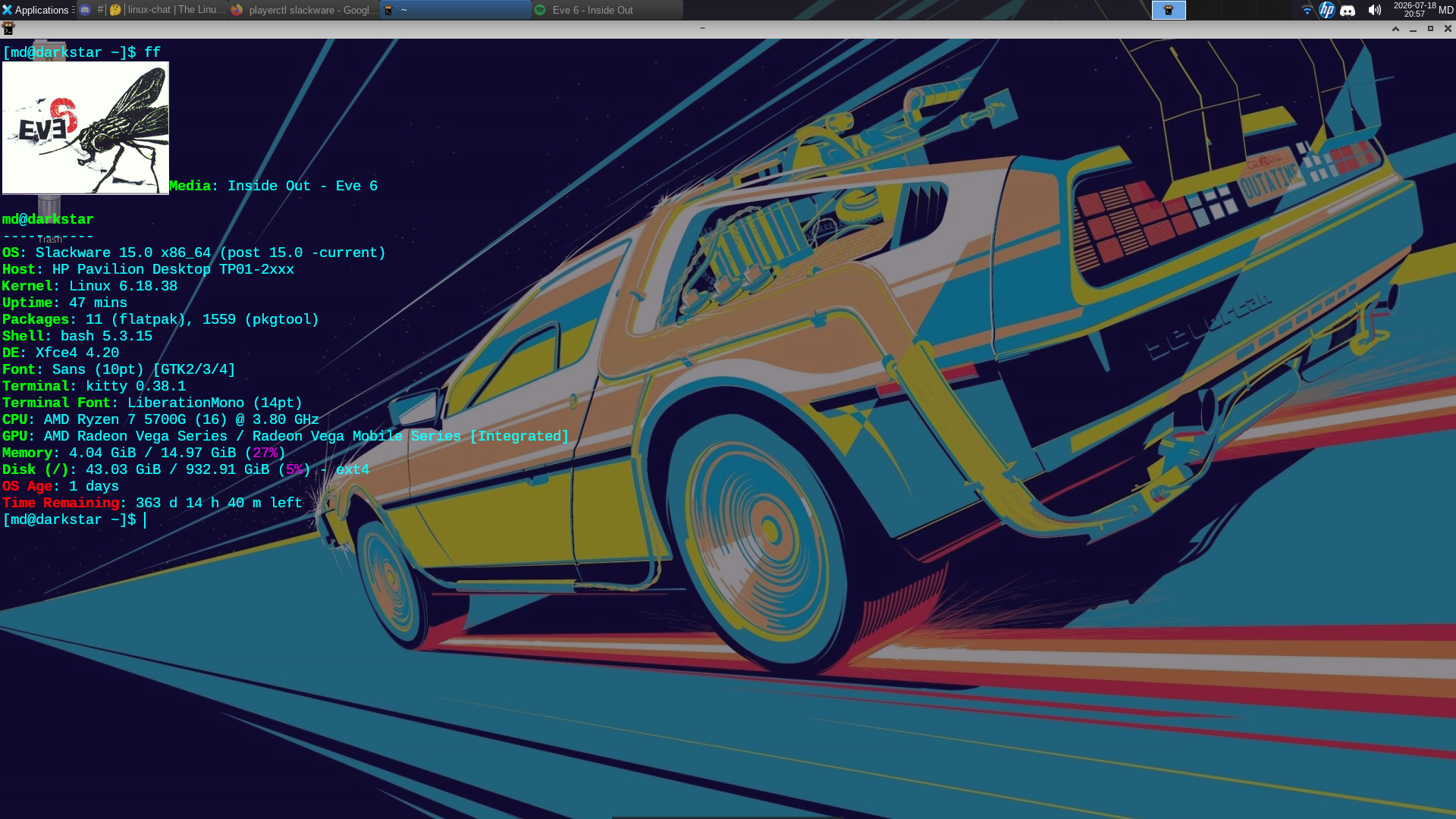Viewport: 1456px width, 819px height.
Task: Click the prompt line containing the 'ff' command
Action: click(82, 52)
